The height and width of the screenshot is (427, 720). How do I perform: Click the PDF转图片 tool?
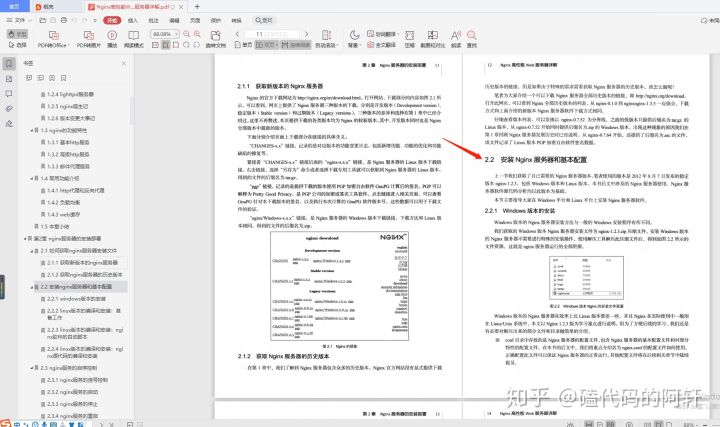point(89,39)
